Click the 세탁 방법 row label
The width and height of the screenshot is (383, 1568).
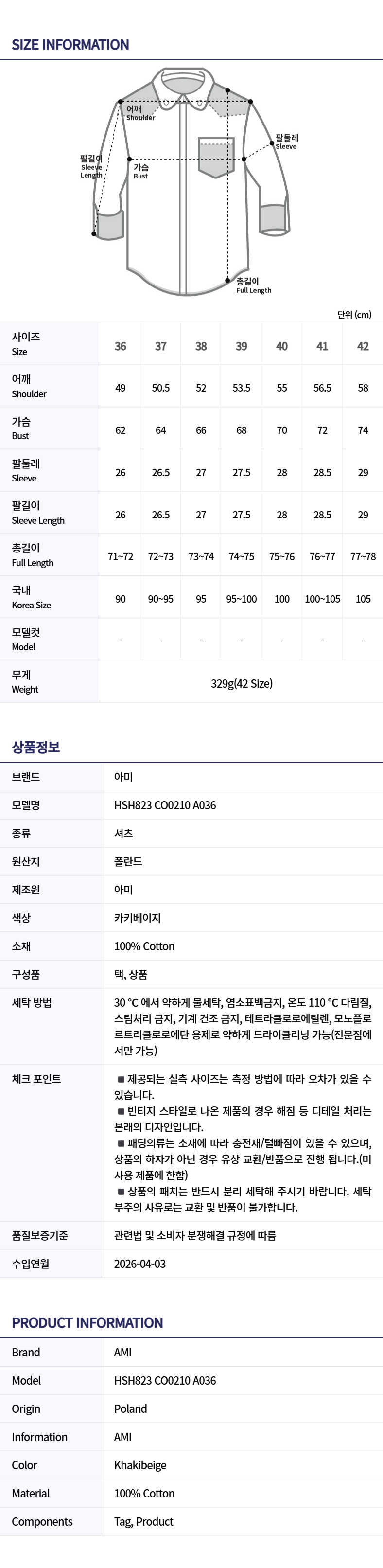pos(32,1002)
